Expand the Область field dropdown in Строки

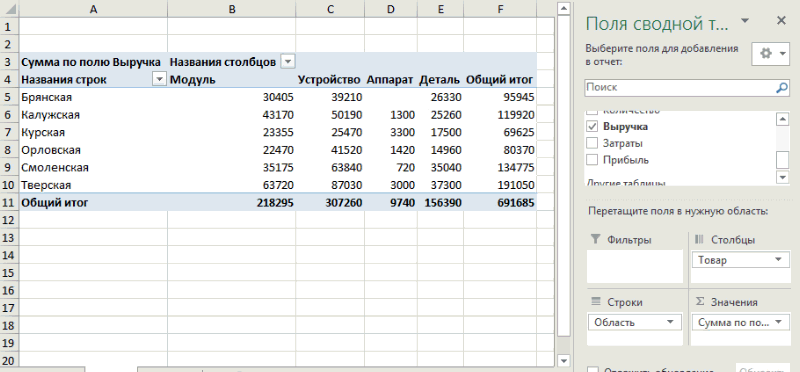click(x=669, y=322)
